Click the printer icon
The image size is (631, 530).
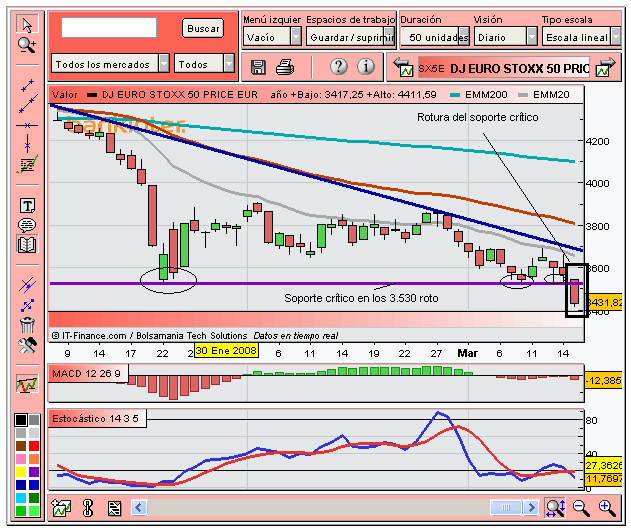(285, 67)
